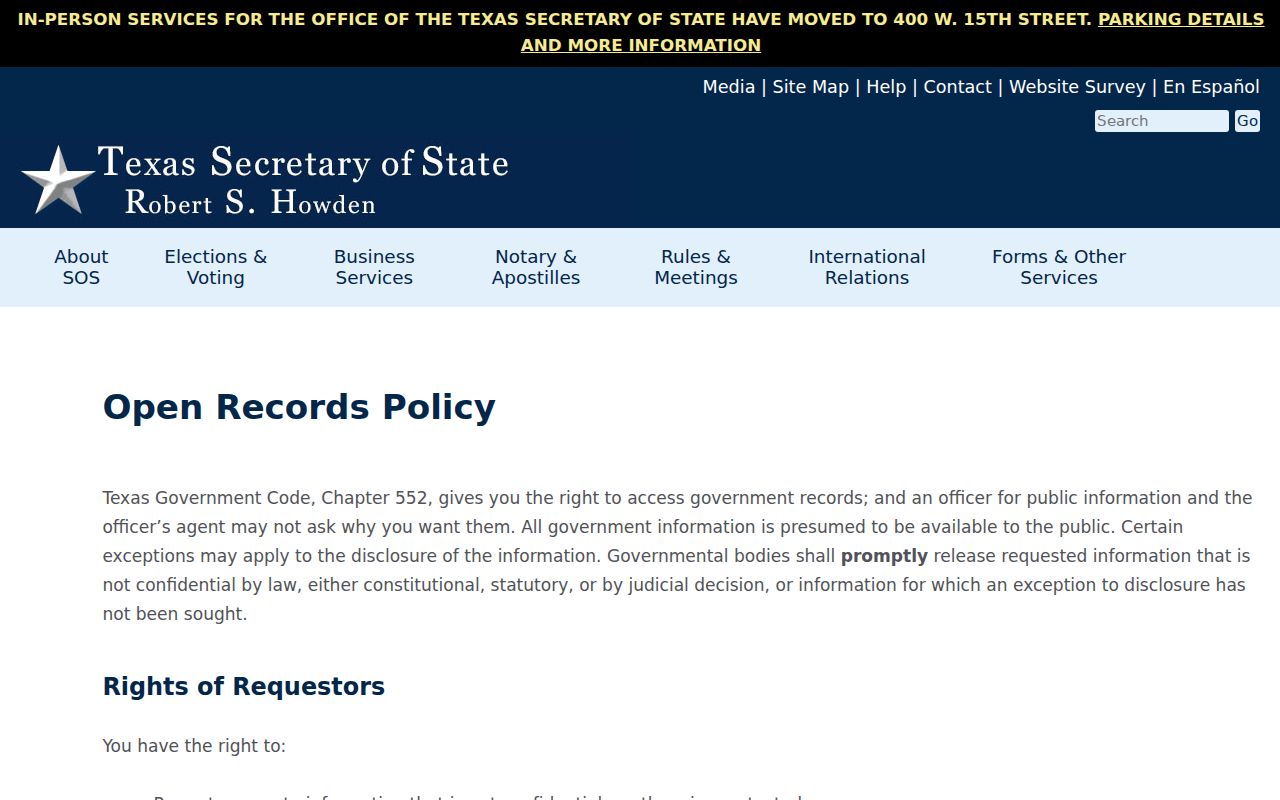Open the Notary & Apostilles menu
This screenshot has height=800, width=1280.
(536, 267)
